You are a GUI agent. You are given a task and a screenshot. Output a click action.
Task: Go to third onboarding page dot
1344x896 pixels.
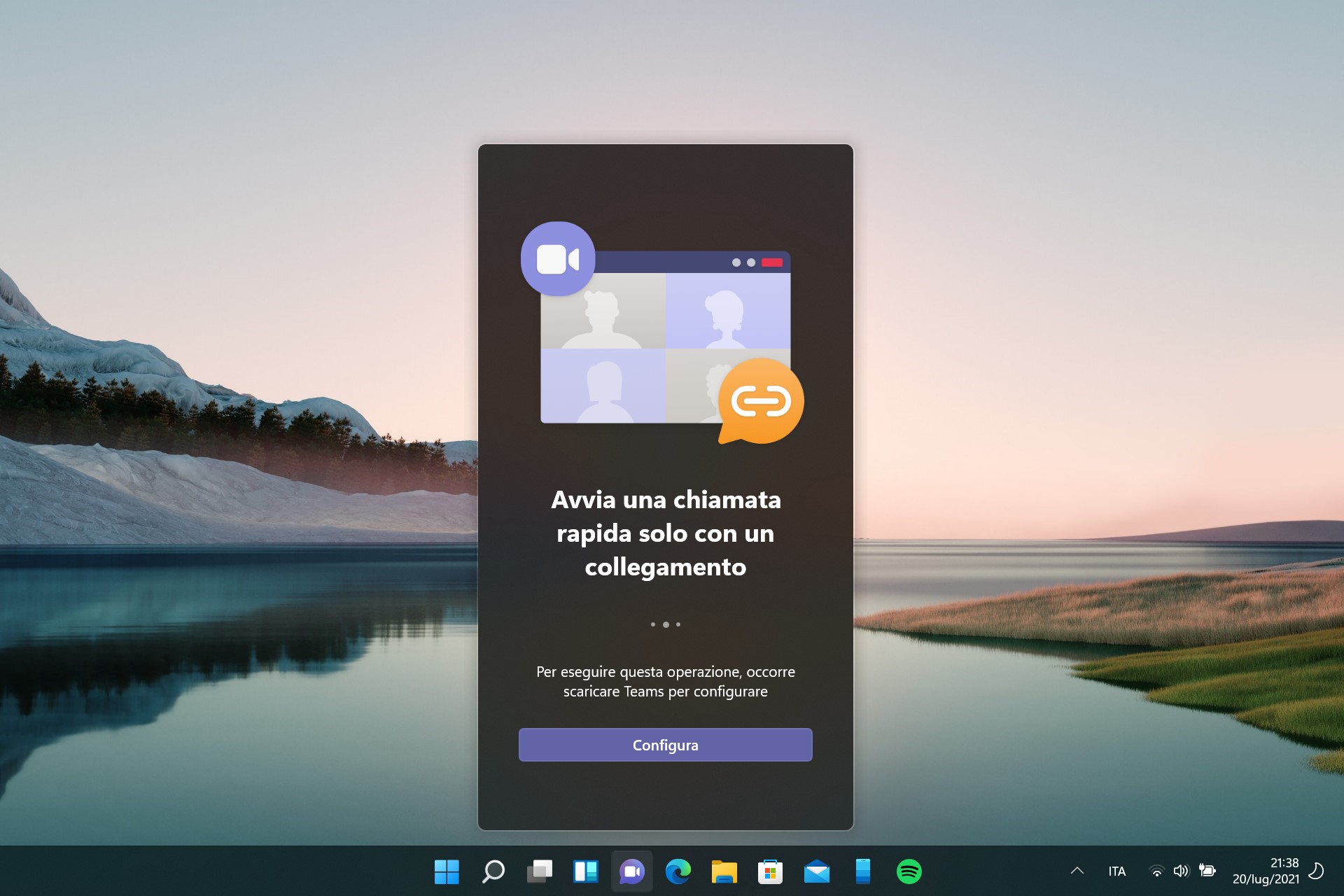678,624
